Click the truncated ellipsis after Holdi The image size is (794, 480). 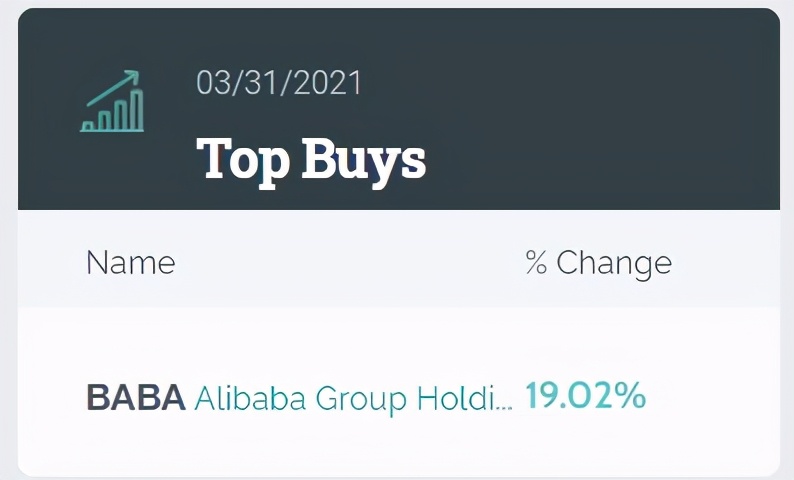pos(505,407)
